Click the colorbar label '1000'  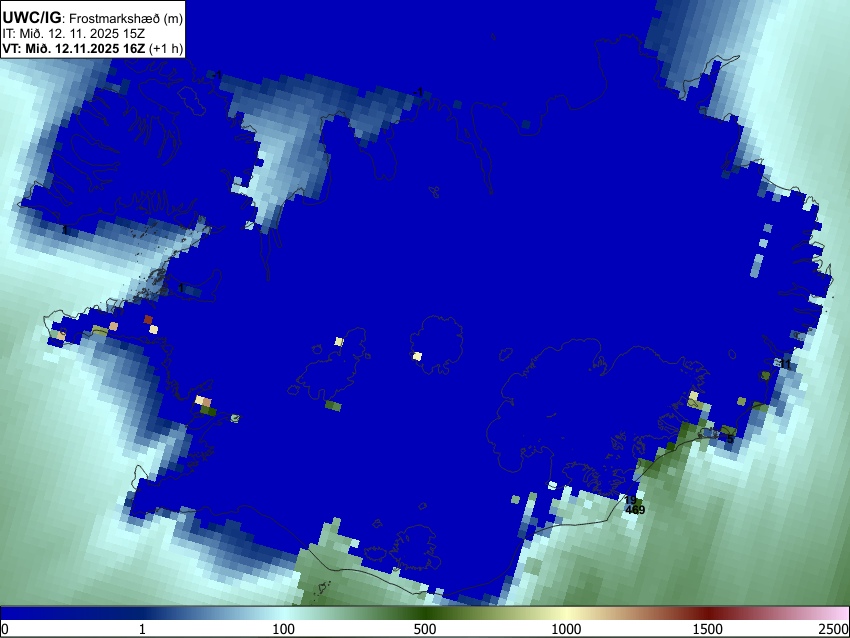click(x=566, y=629)
